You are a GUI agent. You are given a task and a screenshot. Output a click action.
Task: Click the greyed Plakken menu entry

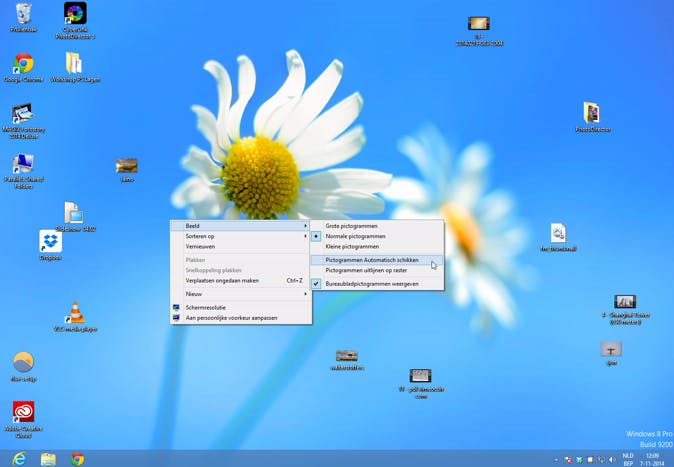[x=241, y=260]
